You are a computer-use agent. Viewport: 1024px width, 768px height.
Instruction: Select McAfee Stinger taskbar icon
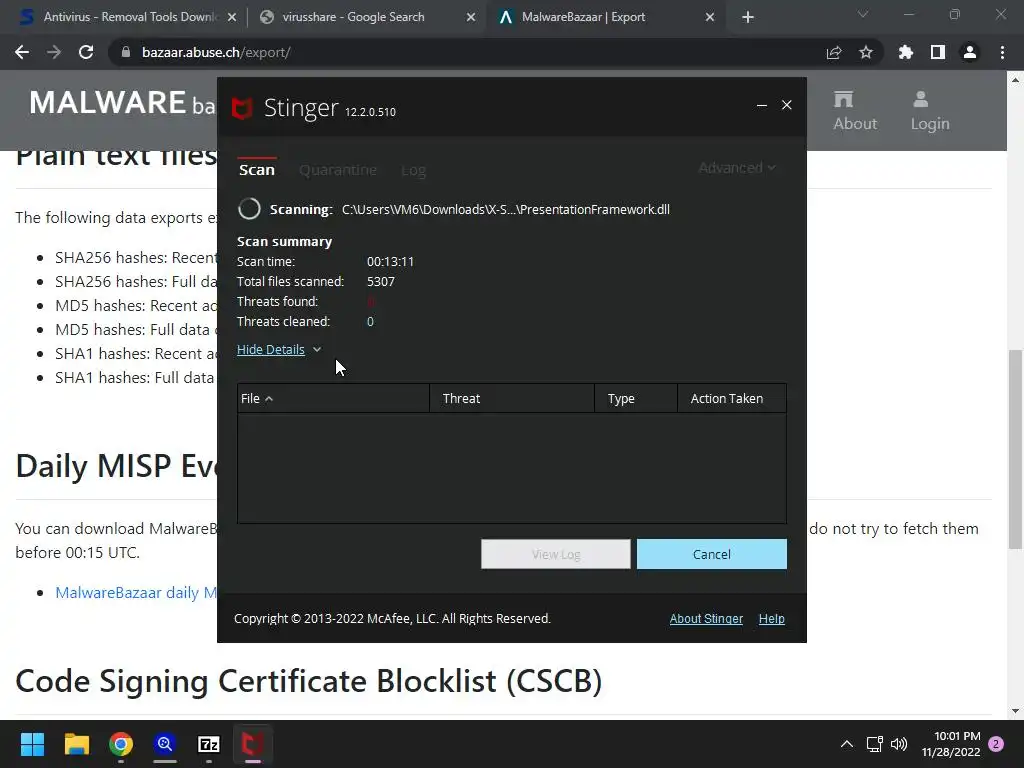253,744
